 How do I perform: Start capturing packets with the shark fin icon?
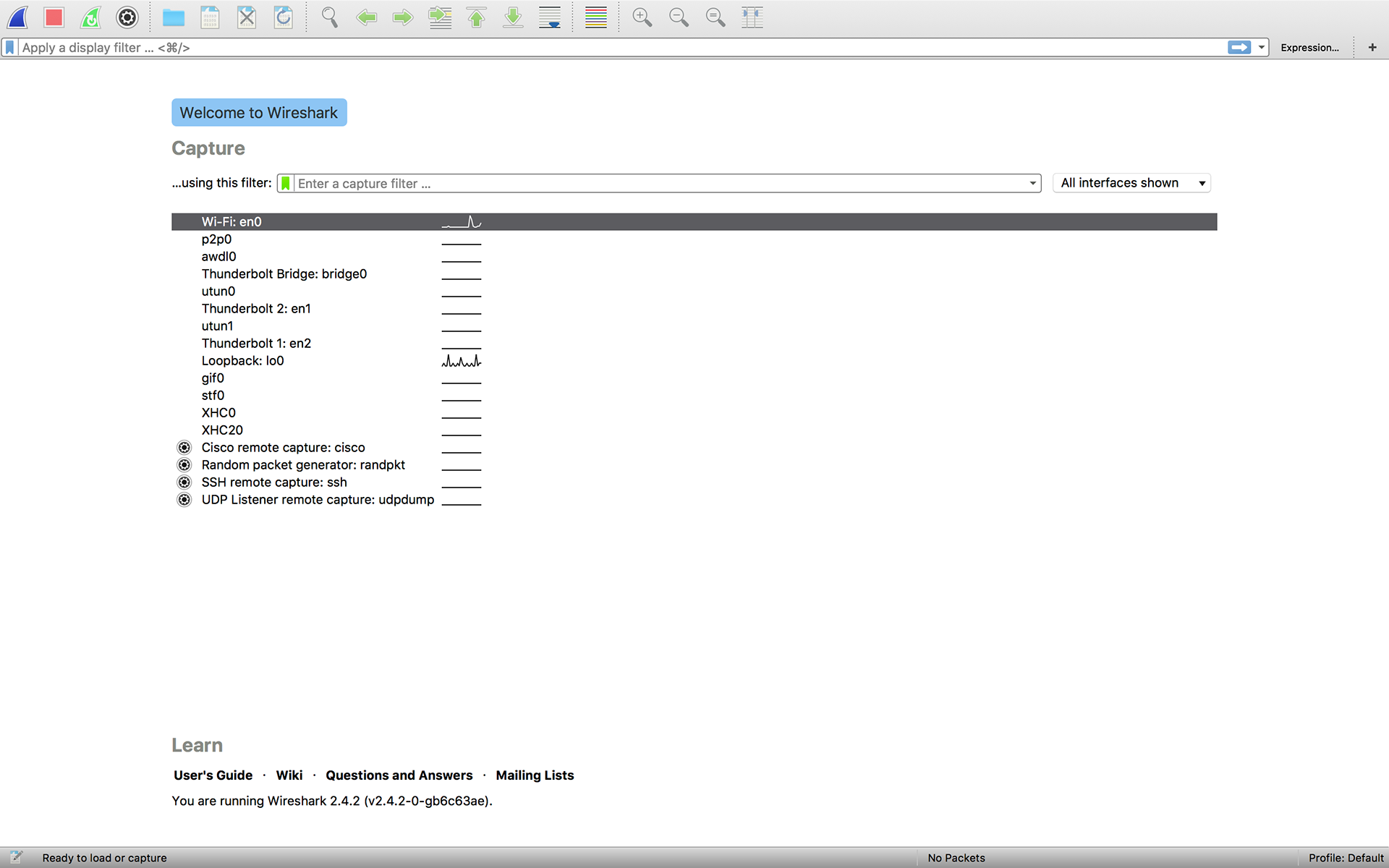17,17
